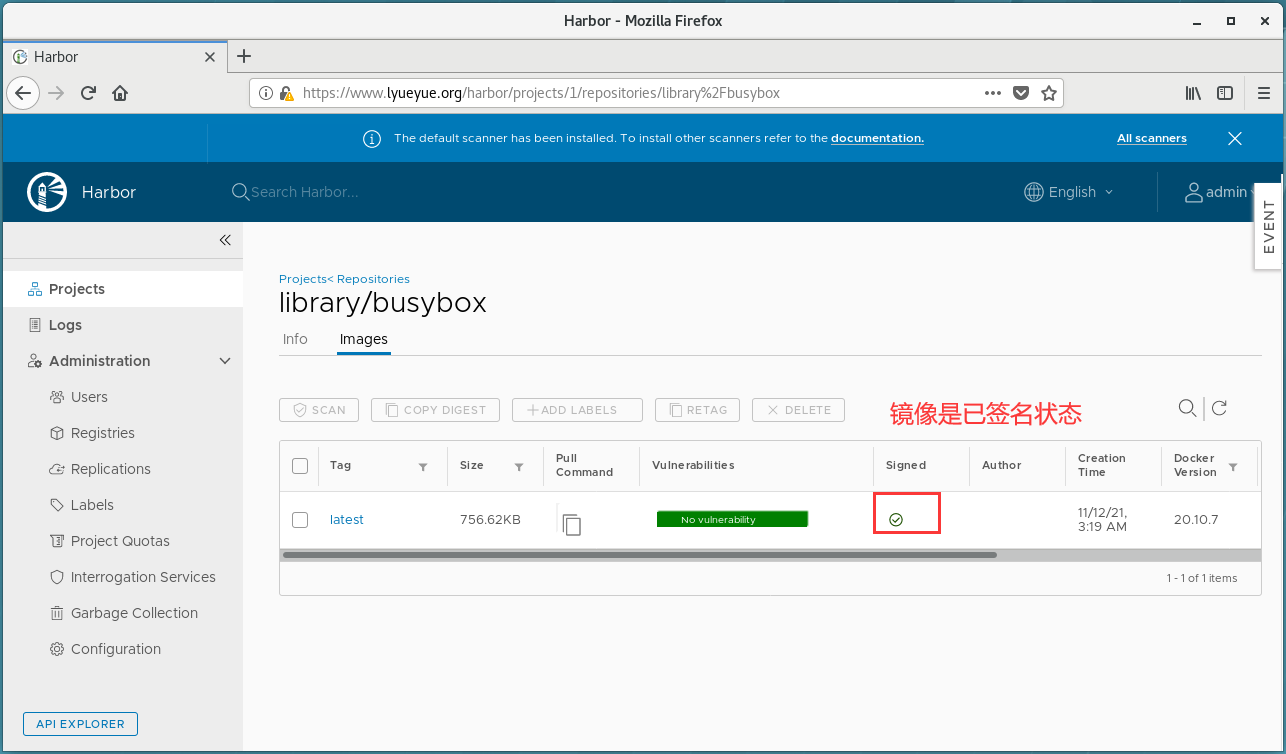Go to the Firefox home page

click(120, 93)
